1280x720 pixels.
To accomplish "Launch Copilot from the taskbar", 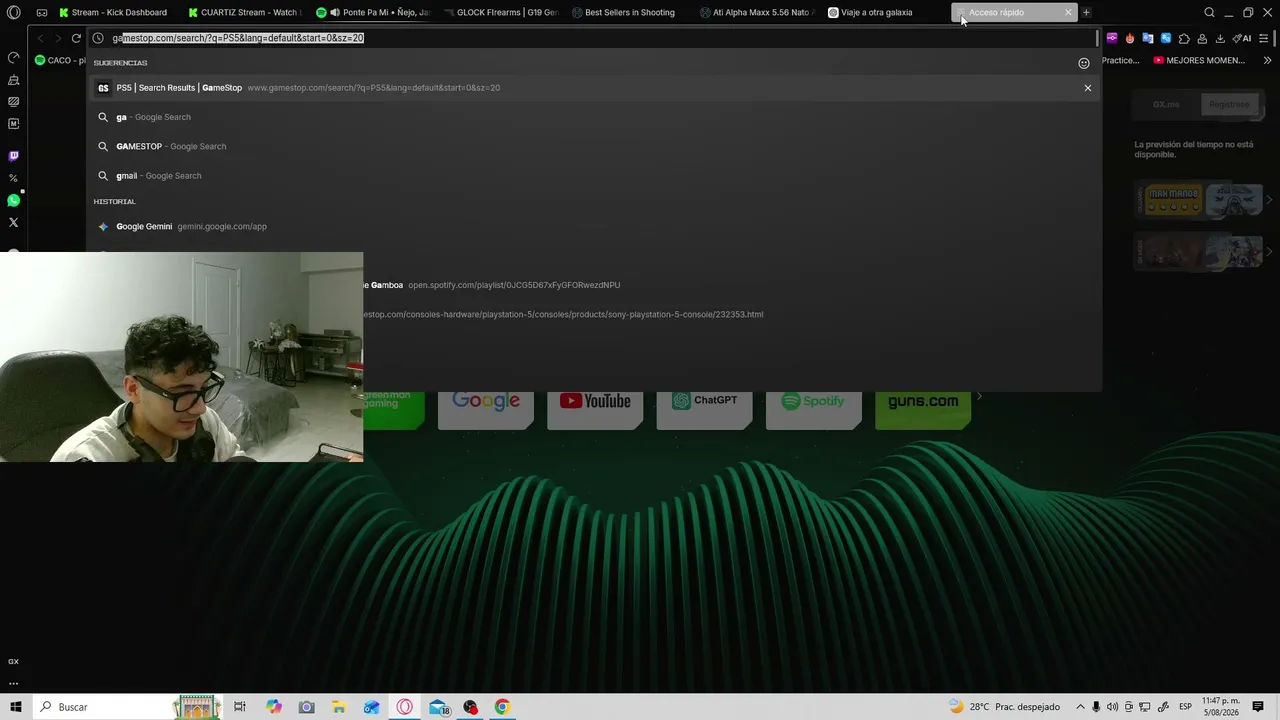I will [x=274, y=707].
